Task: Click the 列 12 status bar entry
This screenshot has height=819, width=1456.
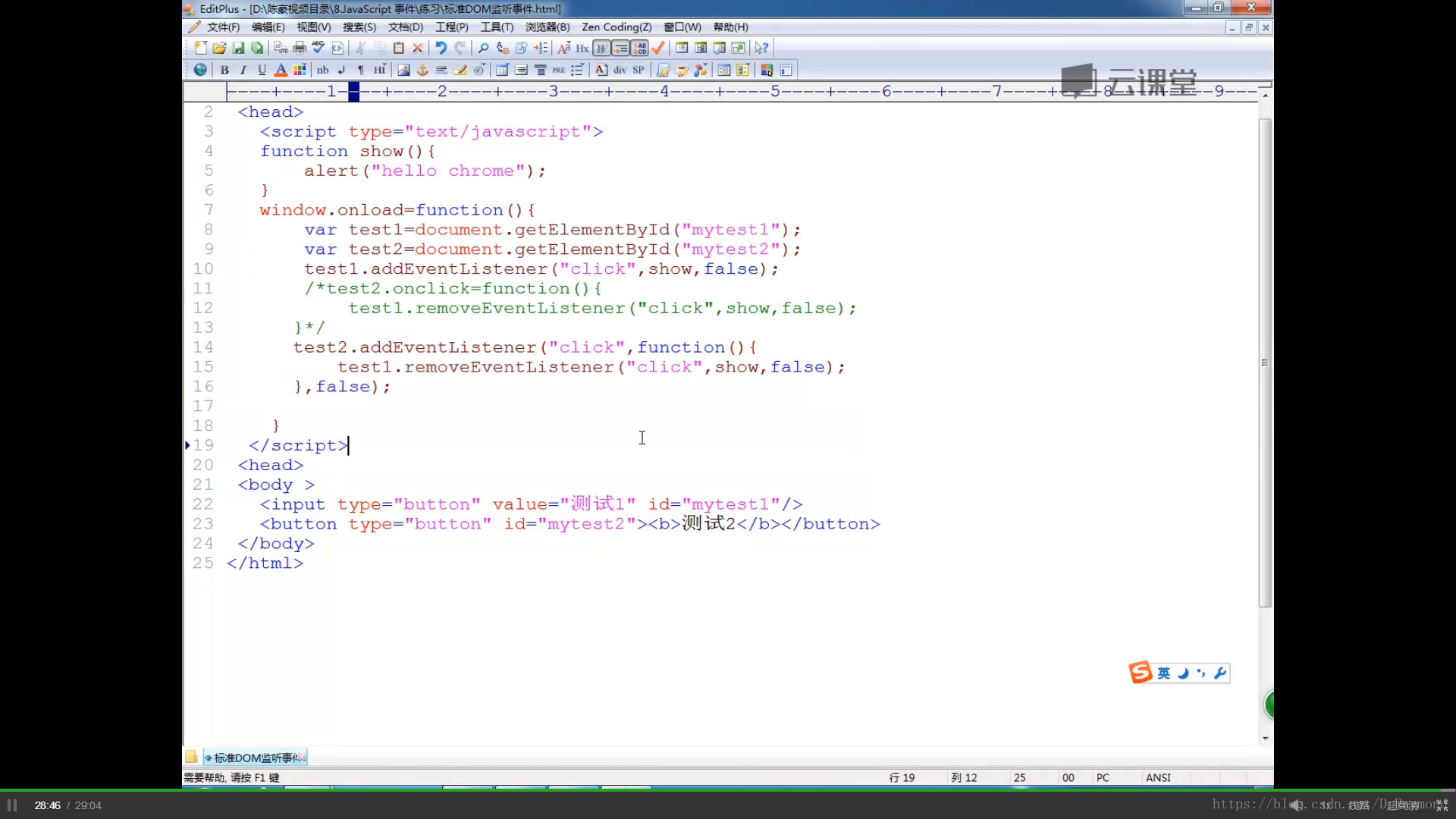Action: pyautogui.click(x=965, y=778)
